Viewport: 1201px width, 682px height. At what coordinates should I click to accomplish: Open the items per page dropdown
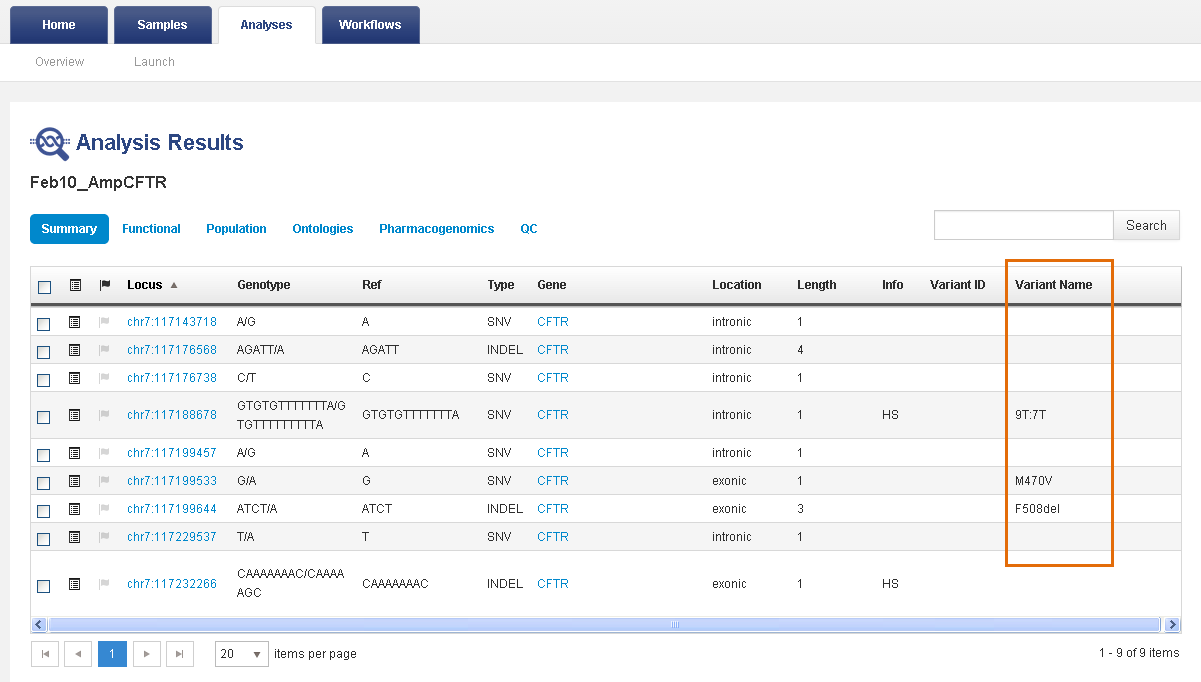click(242, 654)
